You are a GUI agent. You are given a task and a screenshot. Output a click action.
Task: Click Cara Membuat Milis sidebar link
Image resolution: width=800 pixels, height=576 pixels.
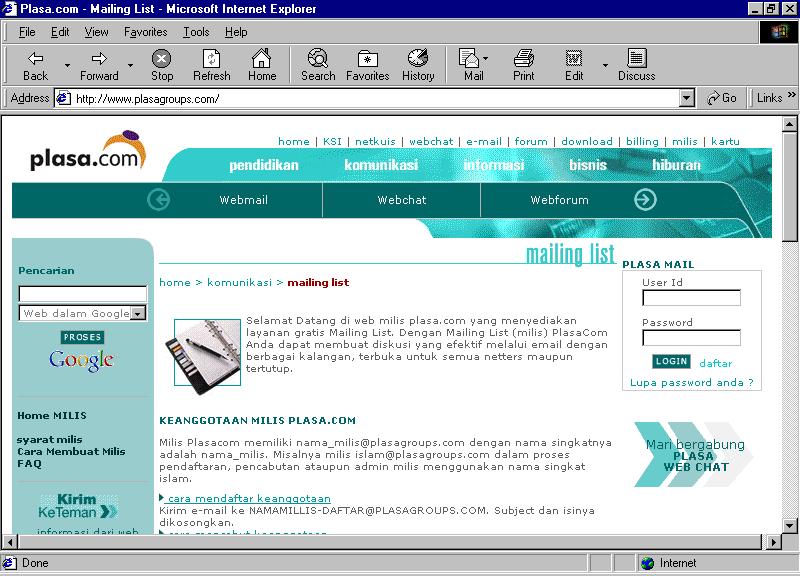(71, 452)
